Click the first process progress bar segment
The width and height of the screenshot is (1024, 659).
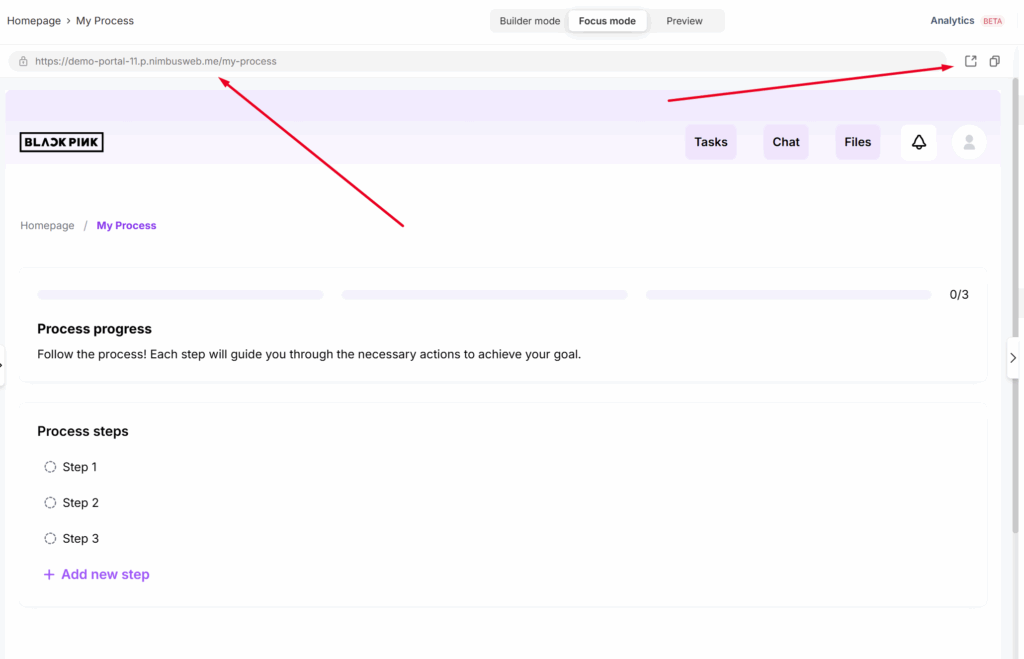[x=180, y=295]
